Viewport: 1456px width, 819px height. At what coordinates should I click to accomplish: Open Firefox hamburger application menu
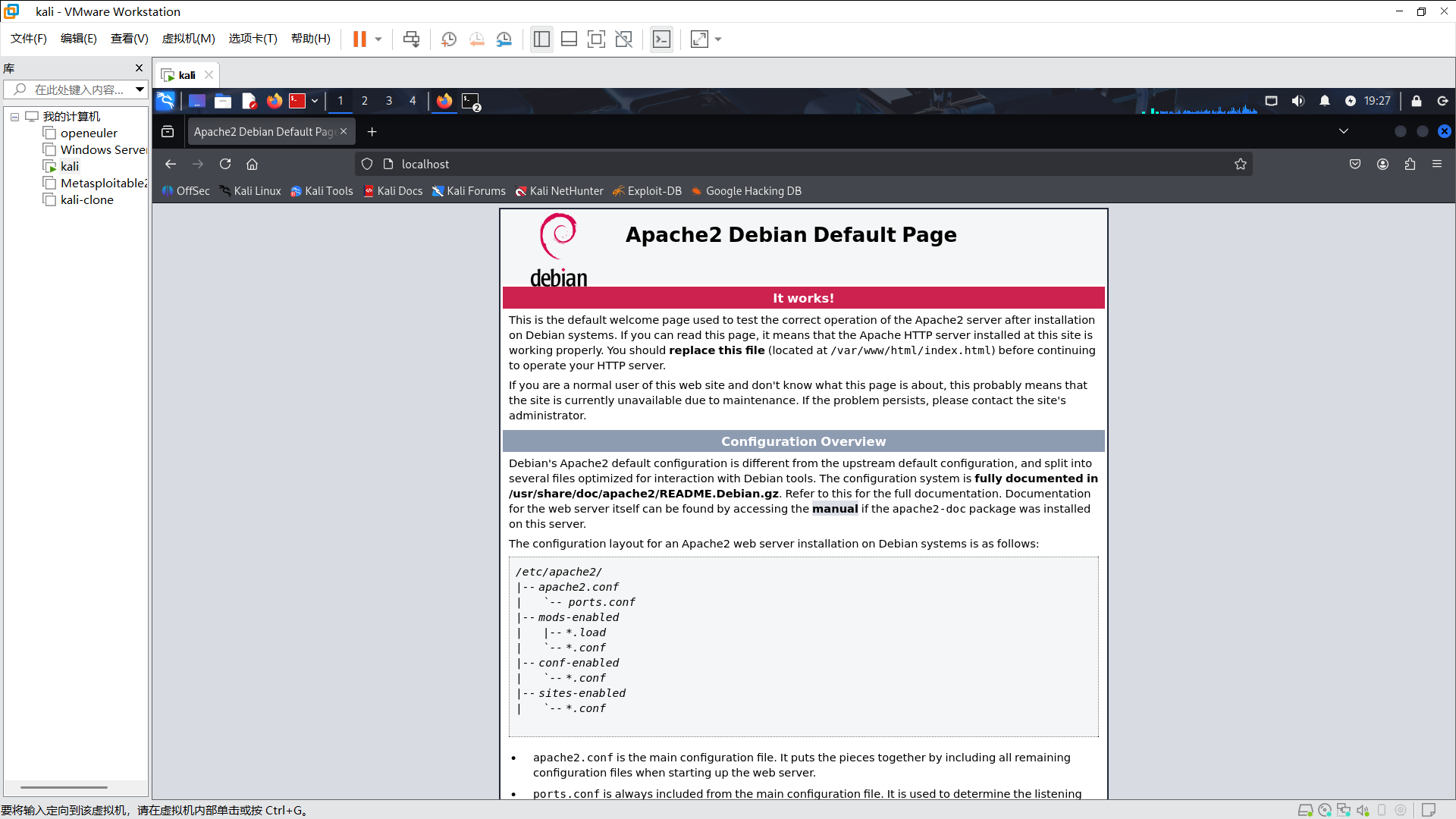coord(1437,164)
